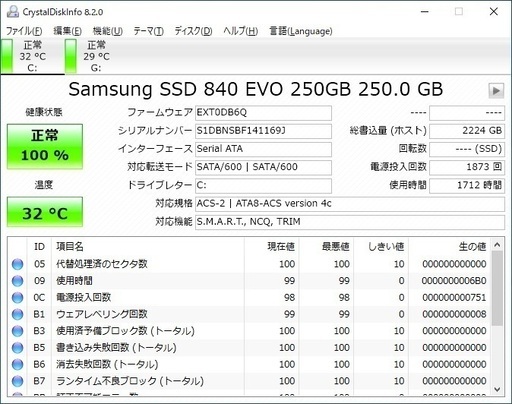
Task: Click the 正常 100 % health status button
Action: pos(45,146)
